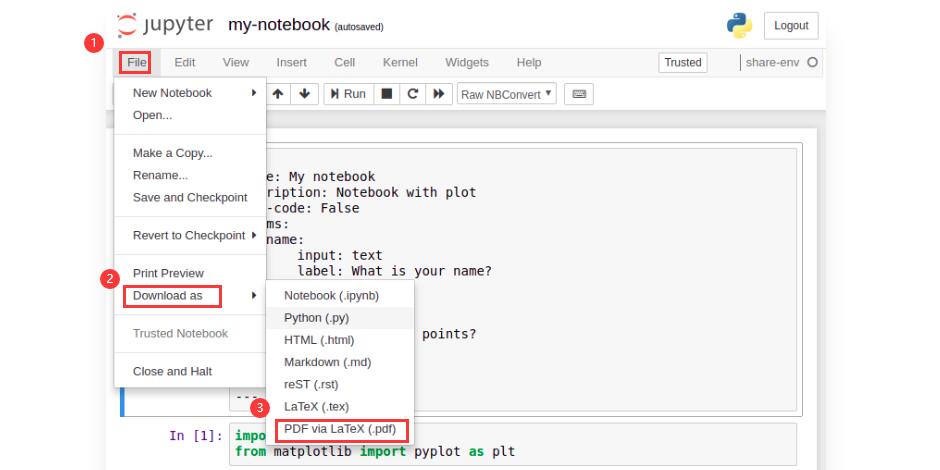Download as Notebook (.ipynb)
Viewport: 940px width, 470px height.
pos(340,296)
